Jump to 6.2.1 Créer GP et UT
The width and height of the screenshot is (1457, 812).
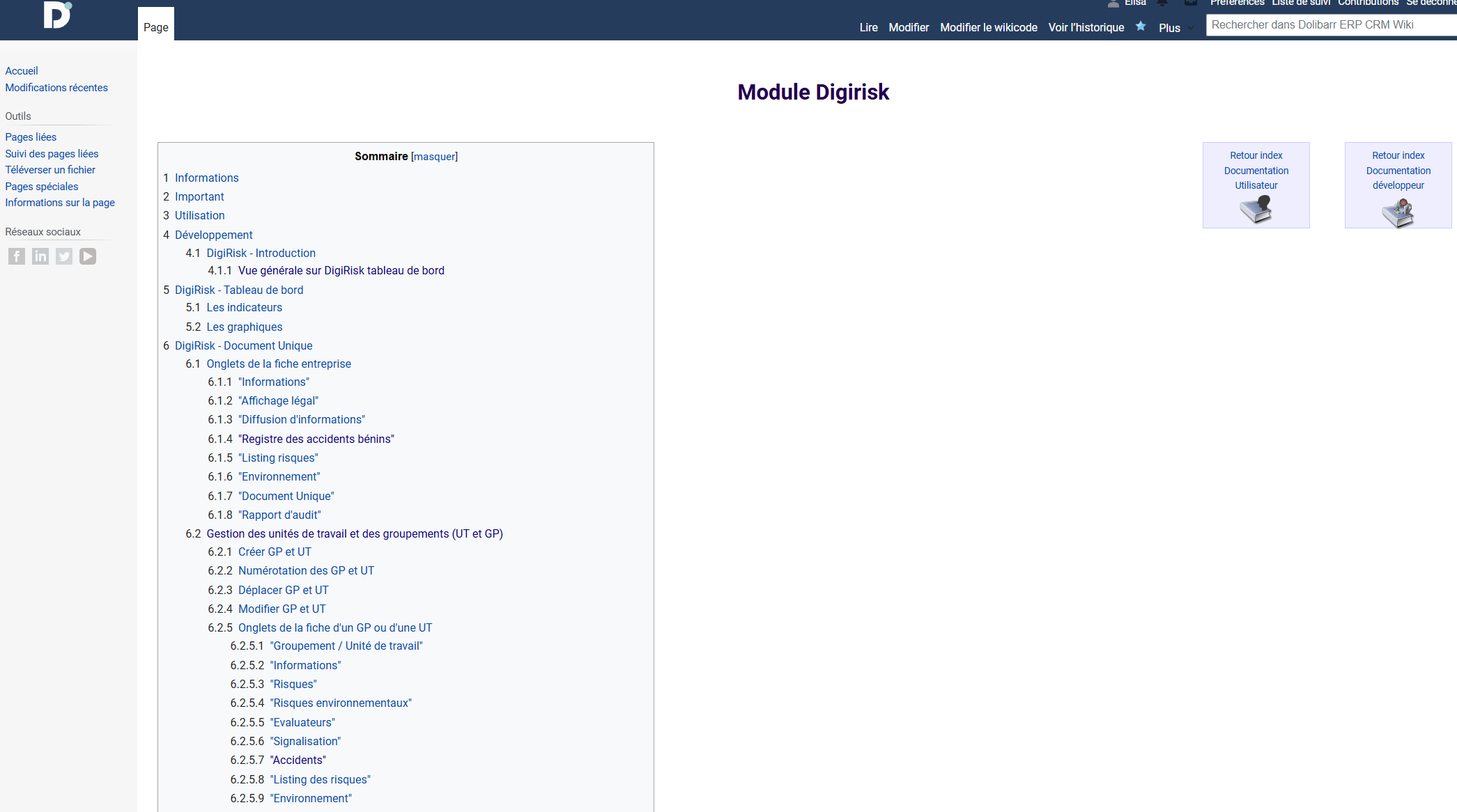[275, 552]
